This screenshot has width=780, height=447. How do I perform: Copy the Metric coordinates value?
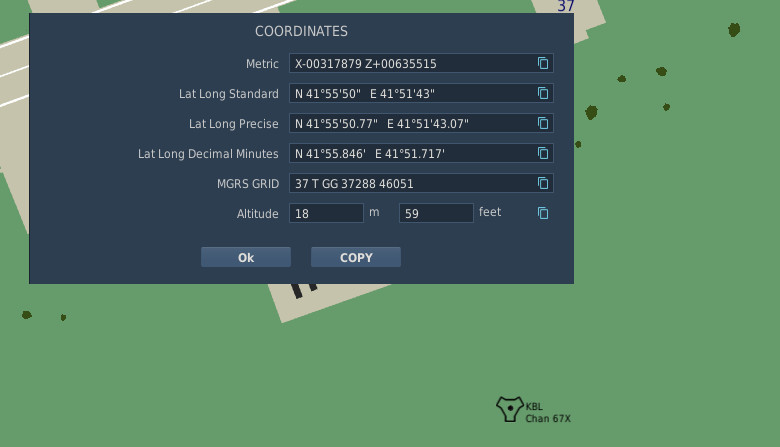coord(543,64)
